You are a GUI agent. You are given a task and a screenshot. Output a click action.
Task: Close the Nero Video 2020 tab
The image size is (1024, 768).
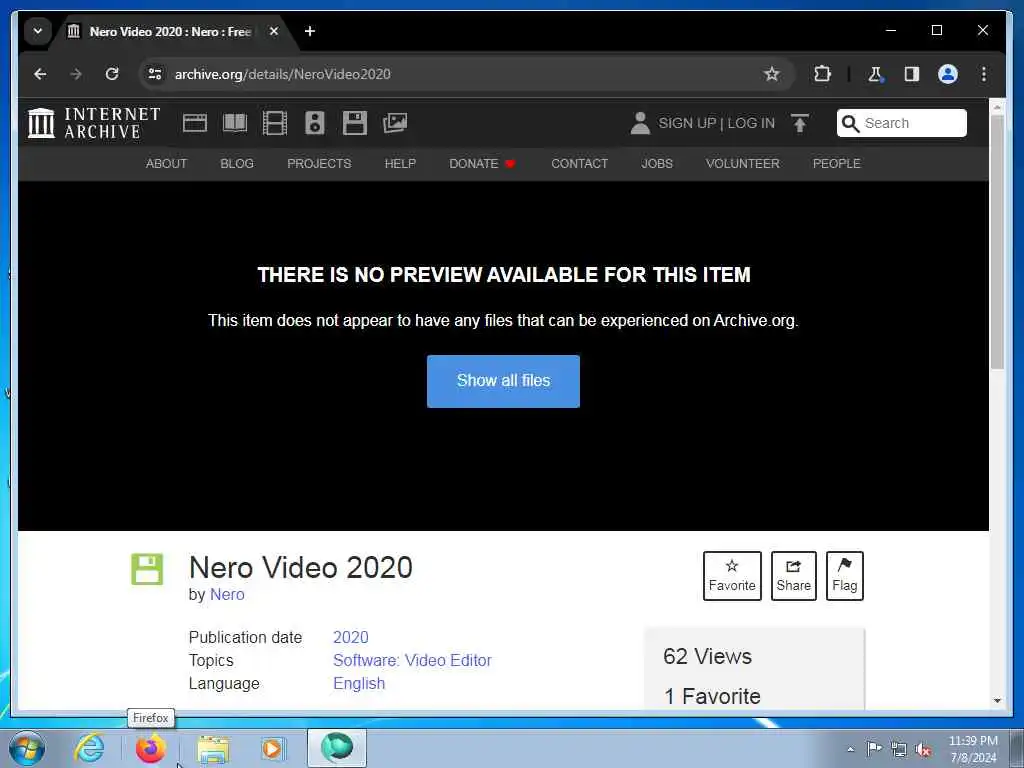[274, 31]
